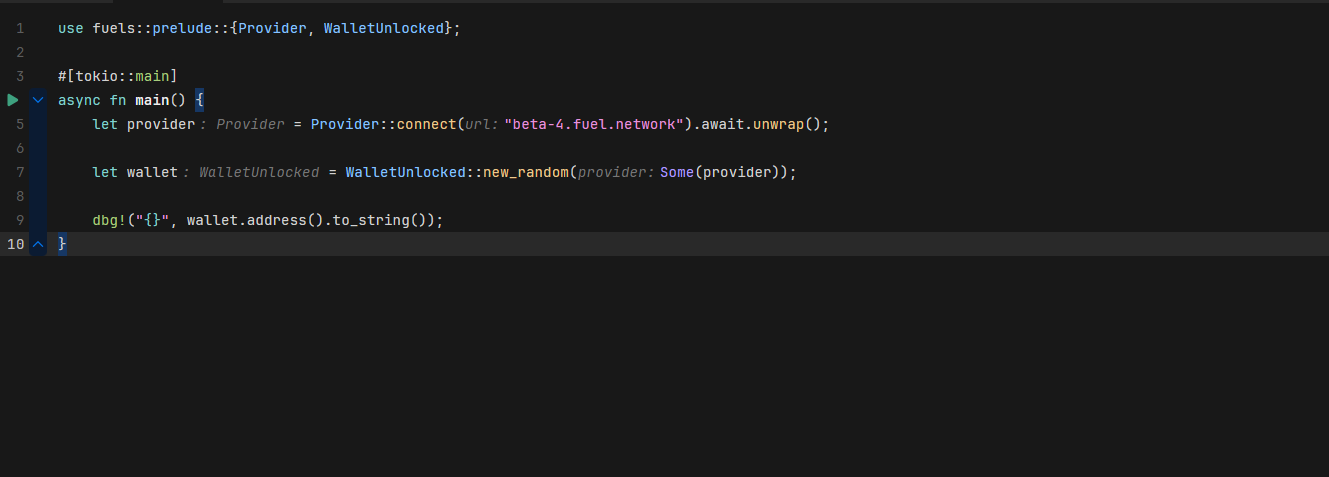This screenshot has width=1329, height=477.
Task: Click the 'dbg!' macro
Action: point(110,220)
